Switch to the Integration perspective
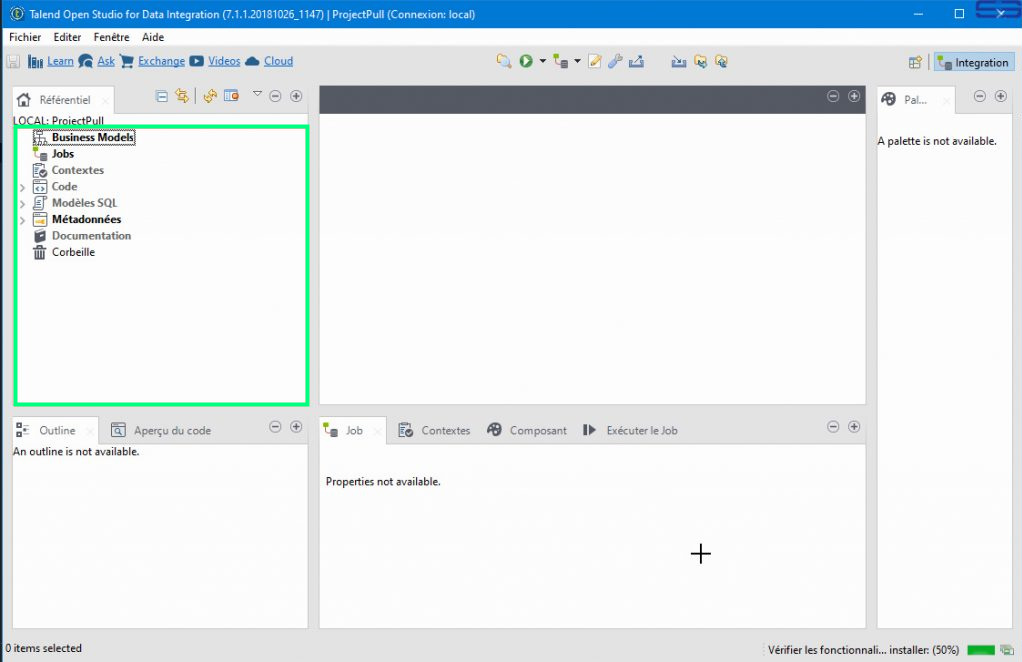This screenshot has width=1022, height=662. coord(974,63)
